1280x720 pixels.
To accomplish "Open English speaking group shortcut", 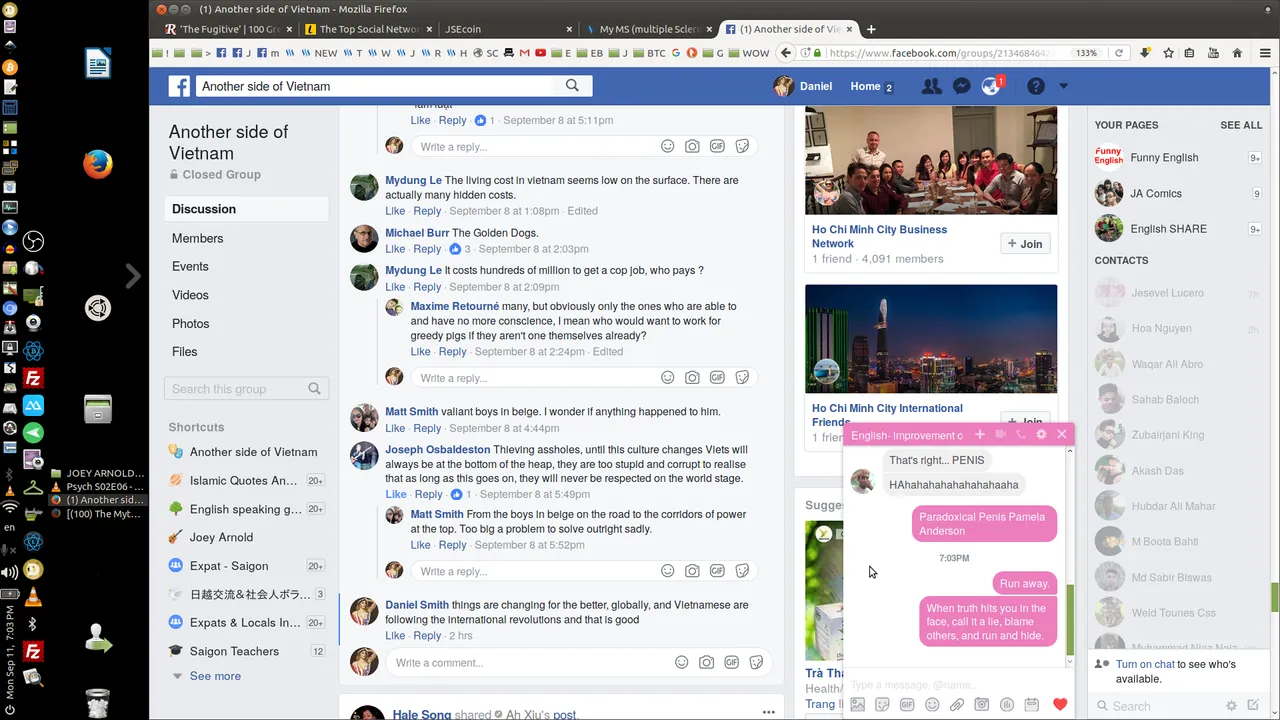I will tap(246, 509).
